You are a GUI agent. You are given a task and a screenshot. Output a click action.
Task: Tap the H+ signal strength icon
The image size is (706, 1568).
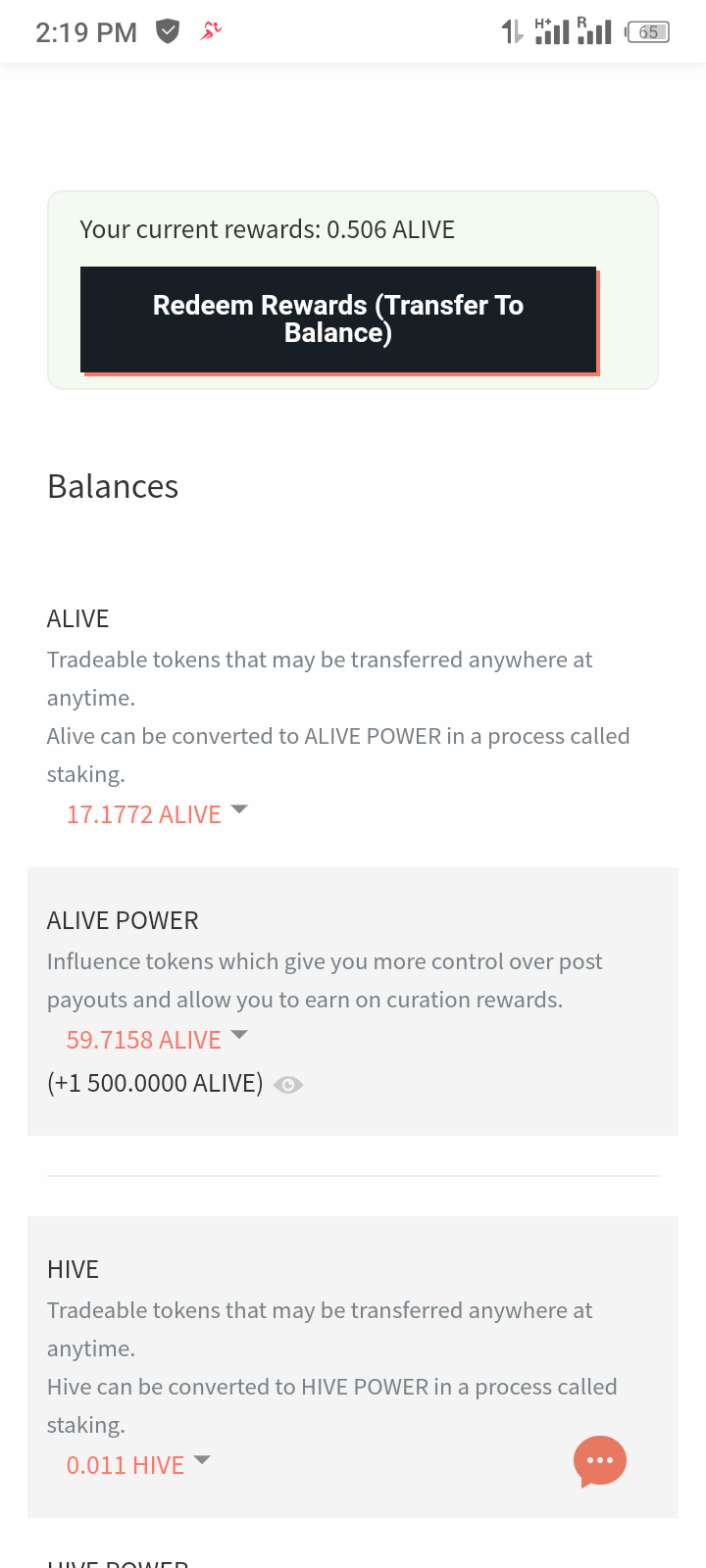point(552,31)
